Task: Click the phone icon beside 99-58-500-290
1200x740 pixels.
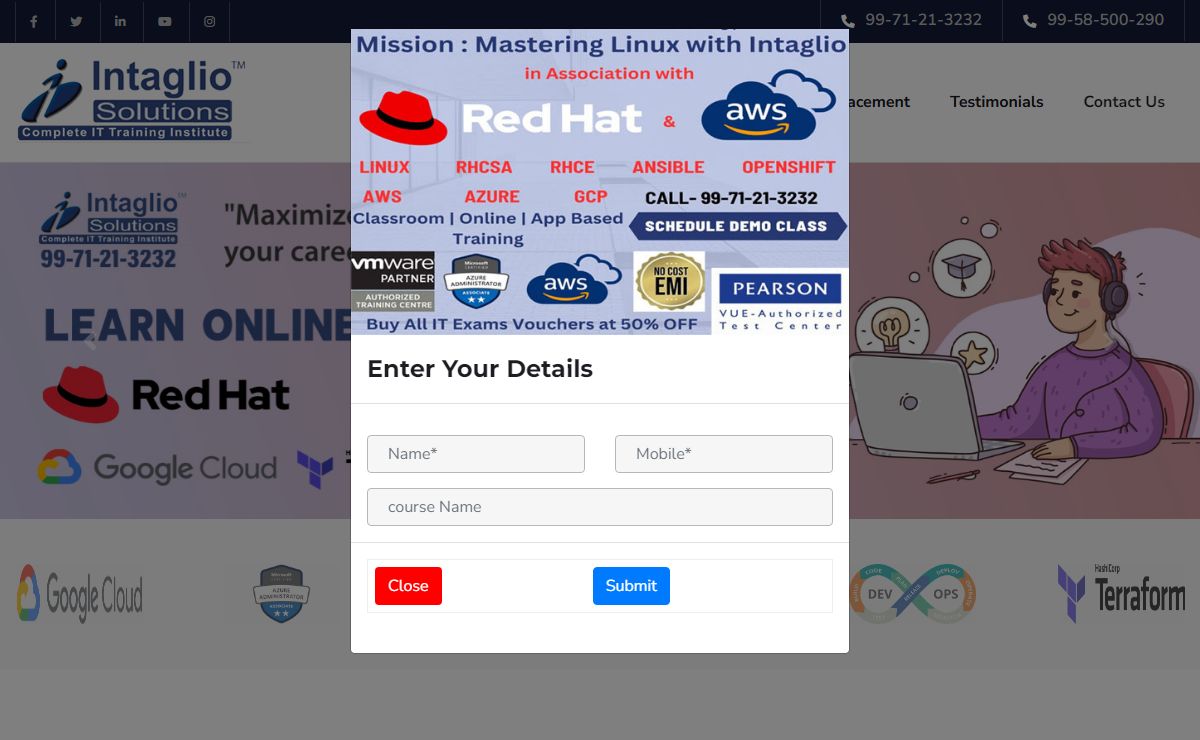Action: coord(1030,21)
